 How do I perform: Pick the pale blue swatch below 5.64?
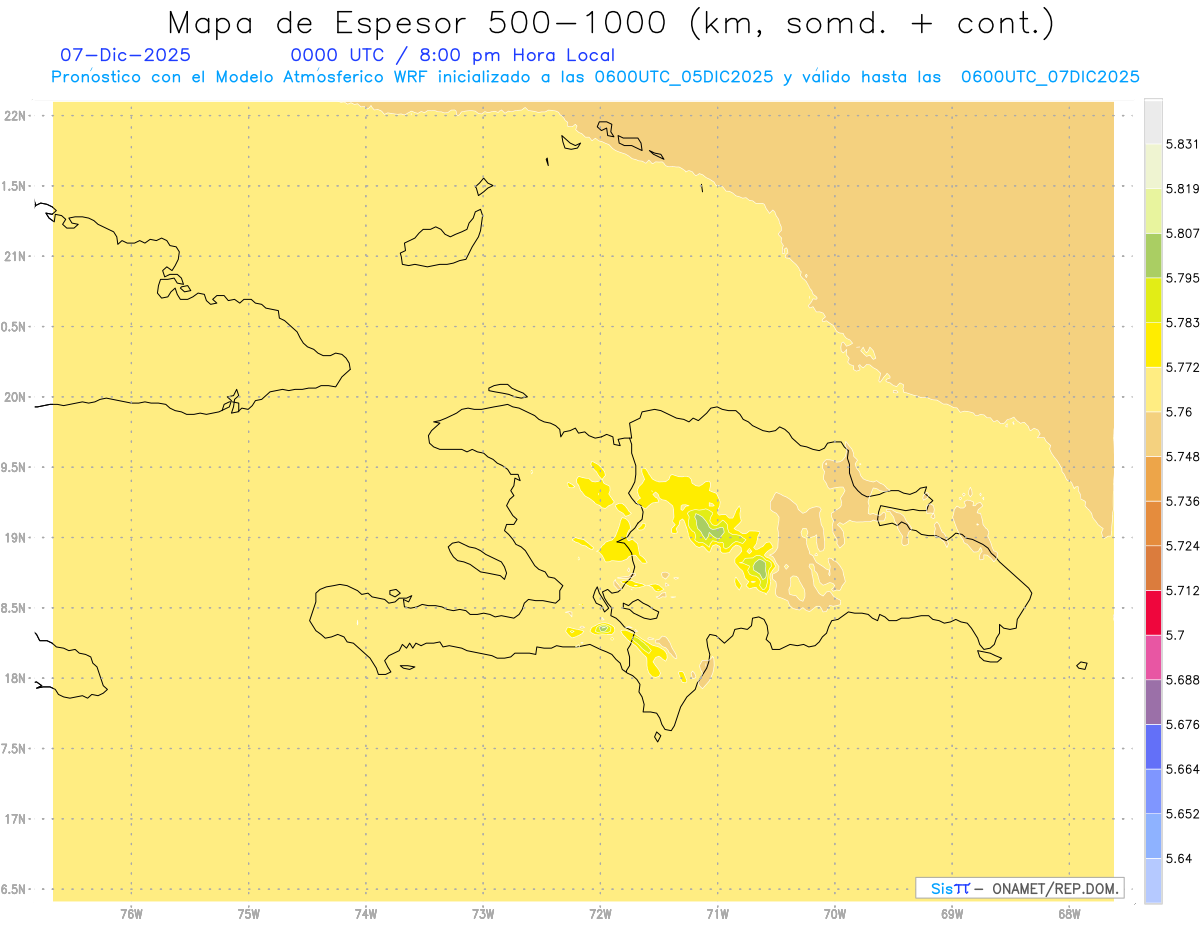pos(1153,880)
